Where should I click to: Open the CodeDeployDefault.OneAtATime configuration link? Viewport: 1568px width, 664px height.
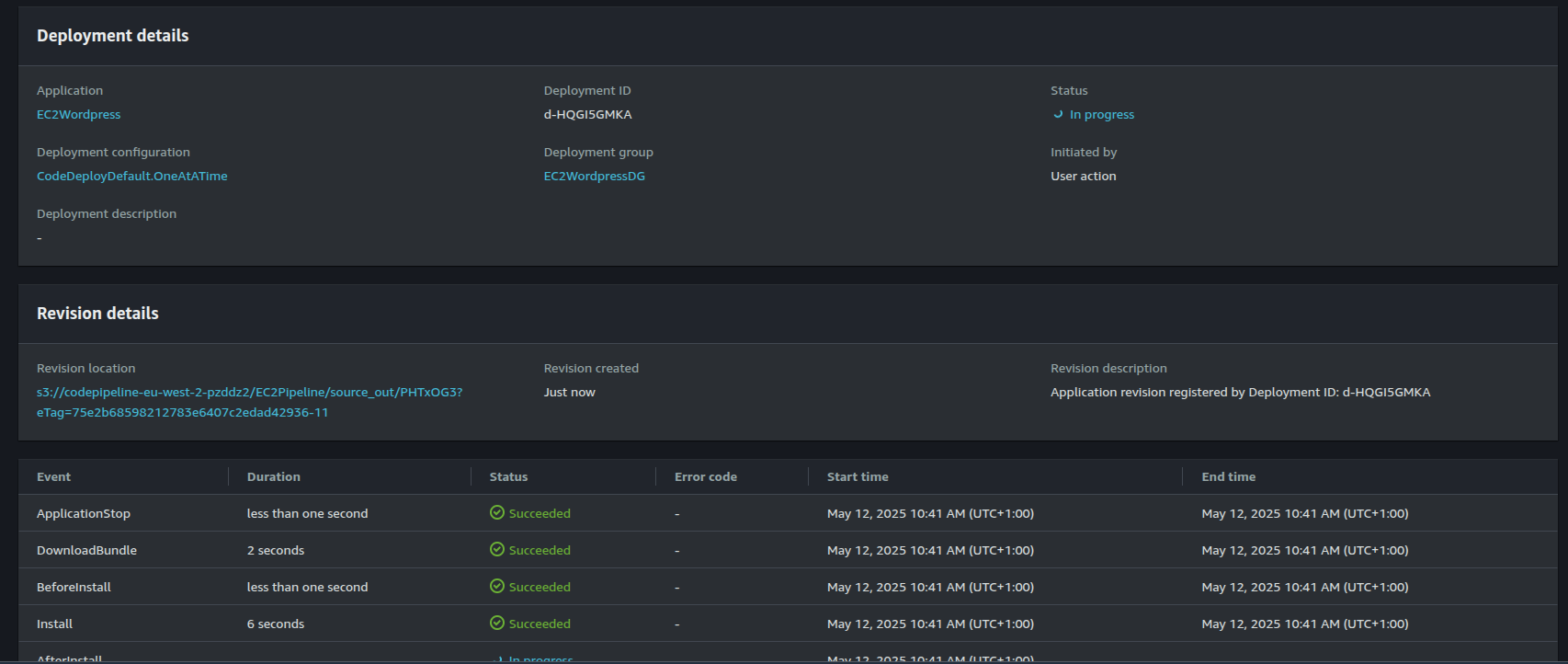(x=131, y=177)
